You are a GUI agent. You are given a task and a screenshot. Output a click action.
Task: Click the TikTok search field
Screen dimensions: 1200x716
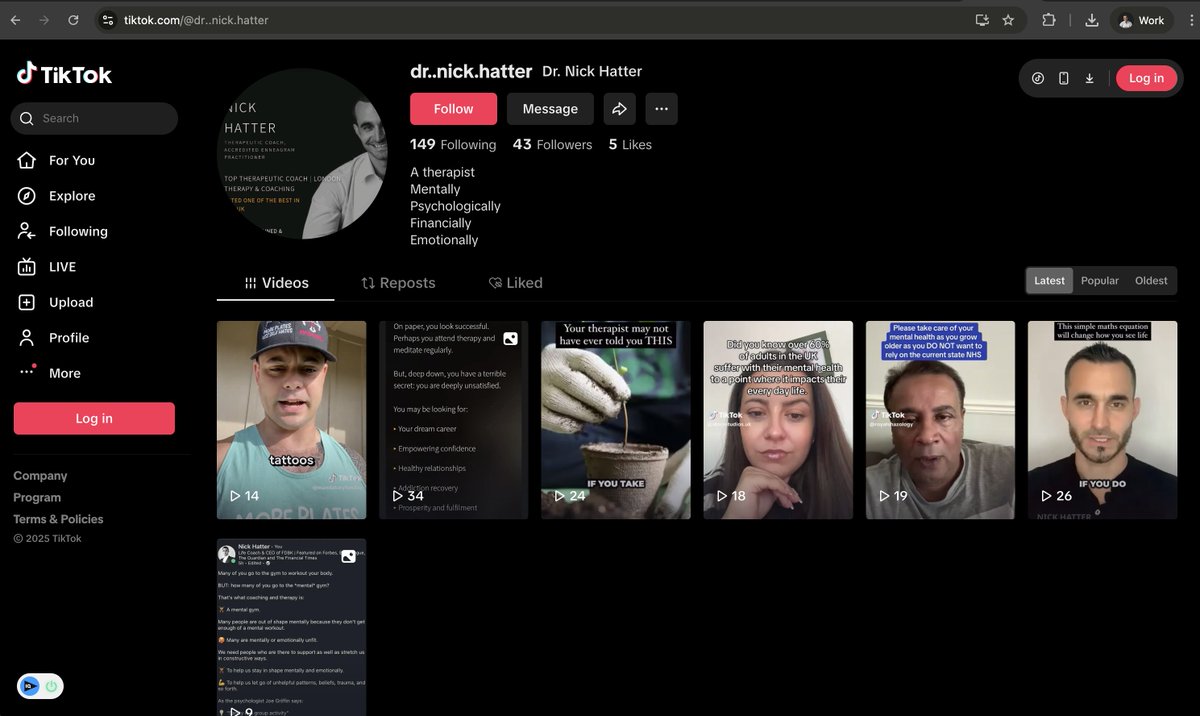click(94, 118)
